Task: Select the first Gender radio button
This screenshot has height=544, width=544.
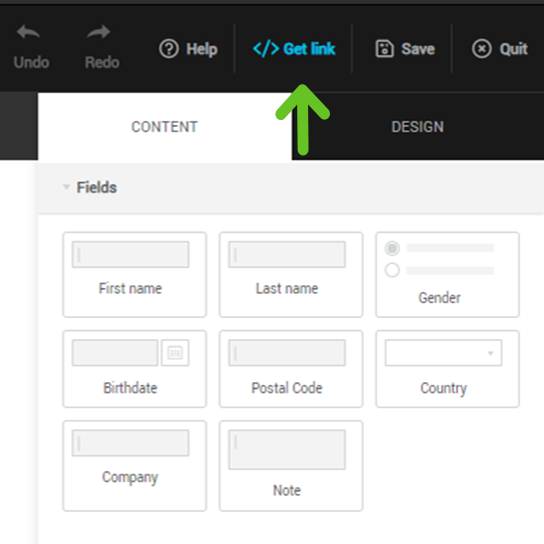Action: click(x=392, y=248)
